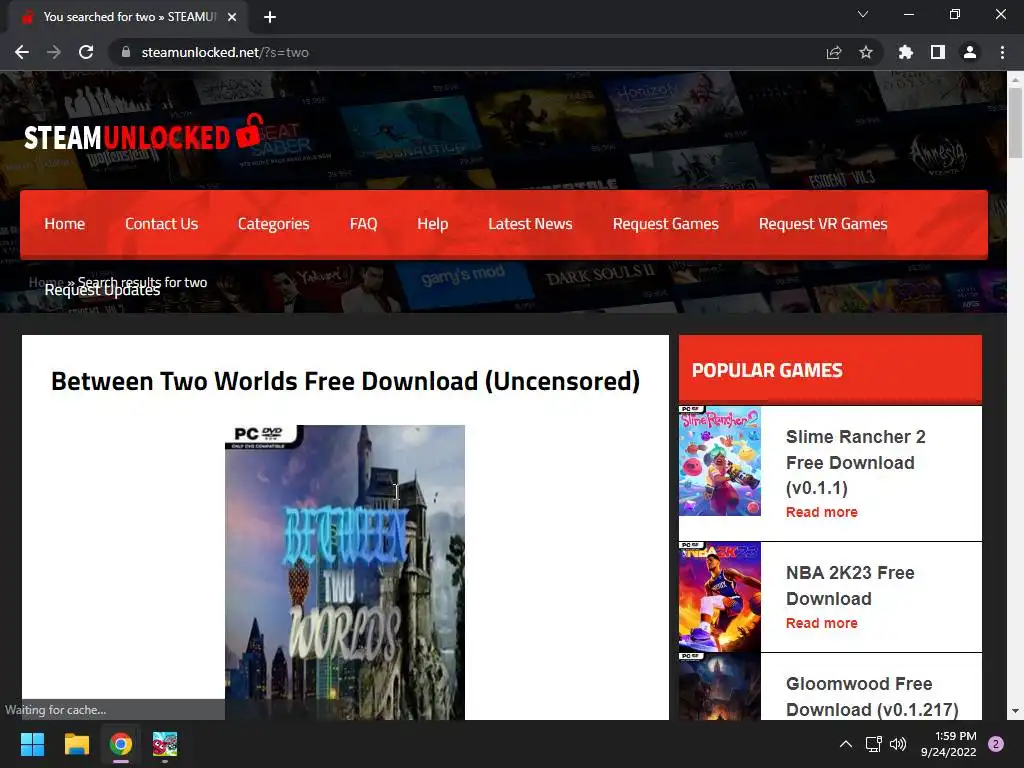Click the network status tray icon

tap(873, 744)
